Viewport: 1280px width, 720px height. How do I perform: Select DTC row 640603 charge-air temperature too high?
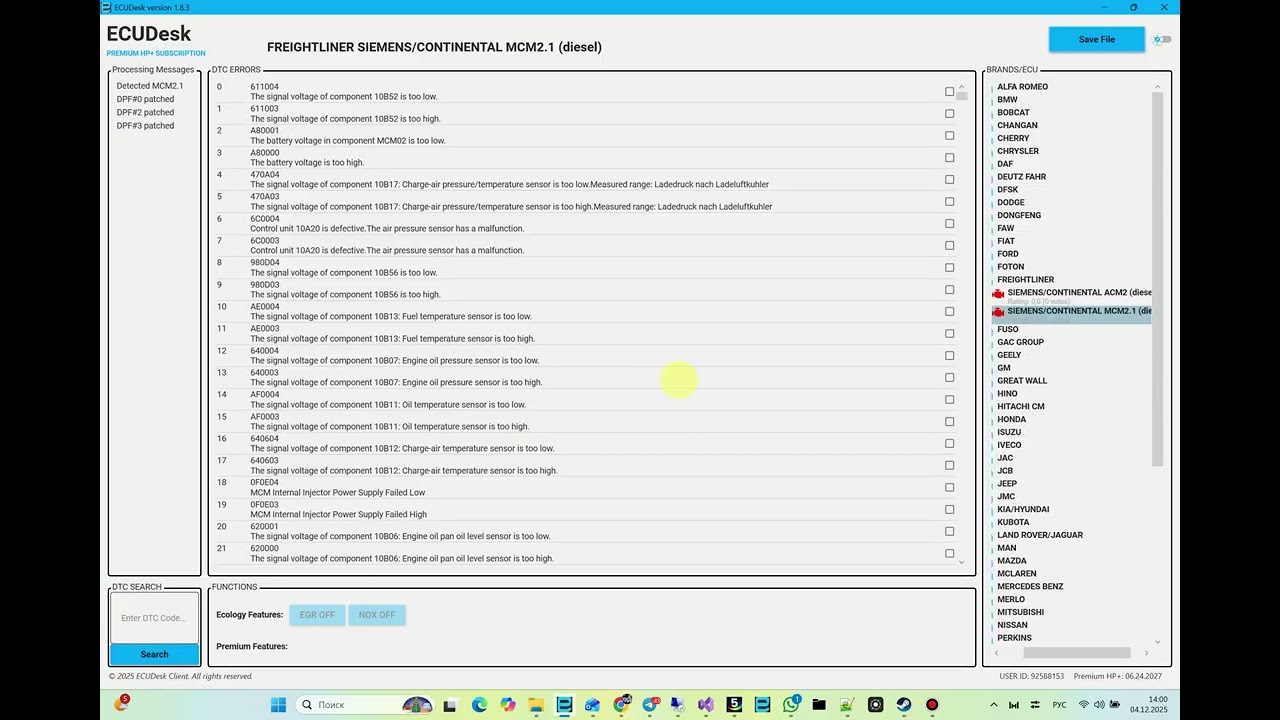[x=586, y=466]
